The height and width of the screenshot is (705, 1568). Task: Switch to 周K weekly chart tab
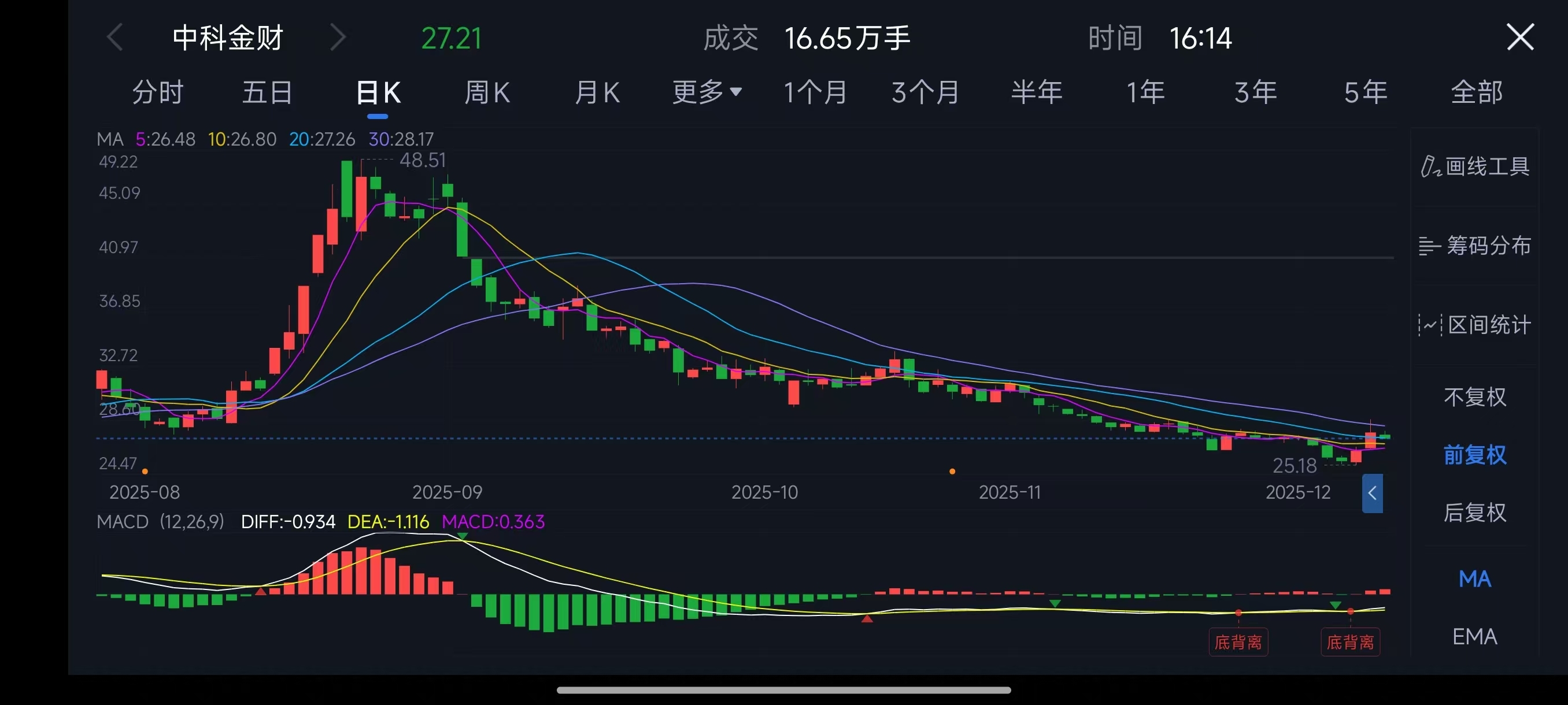tap(487, 92)
